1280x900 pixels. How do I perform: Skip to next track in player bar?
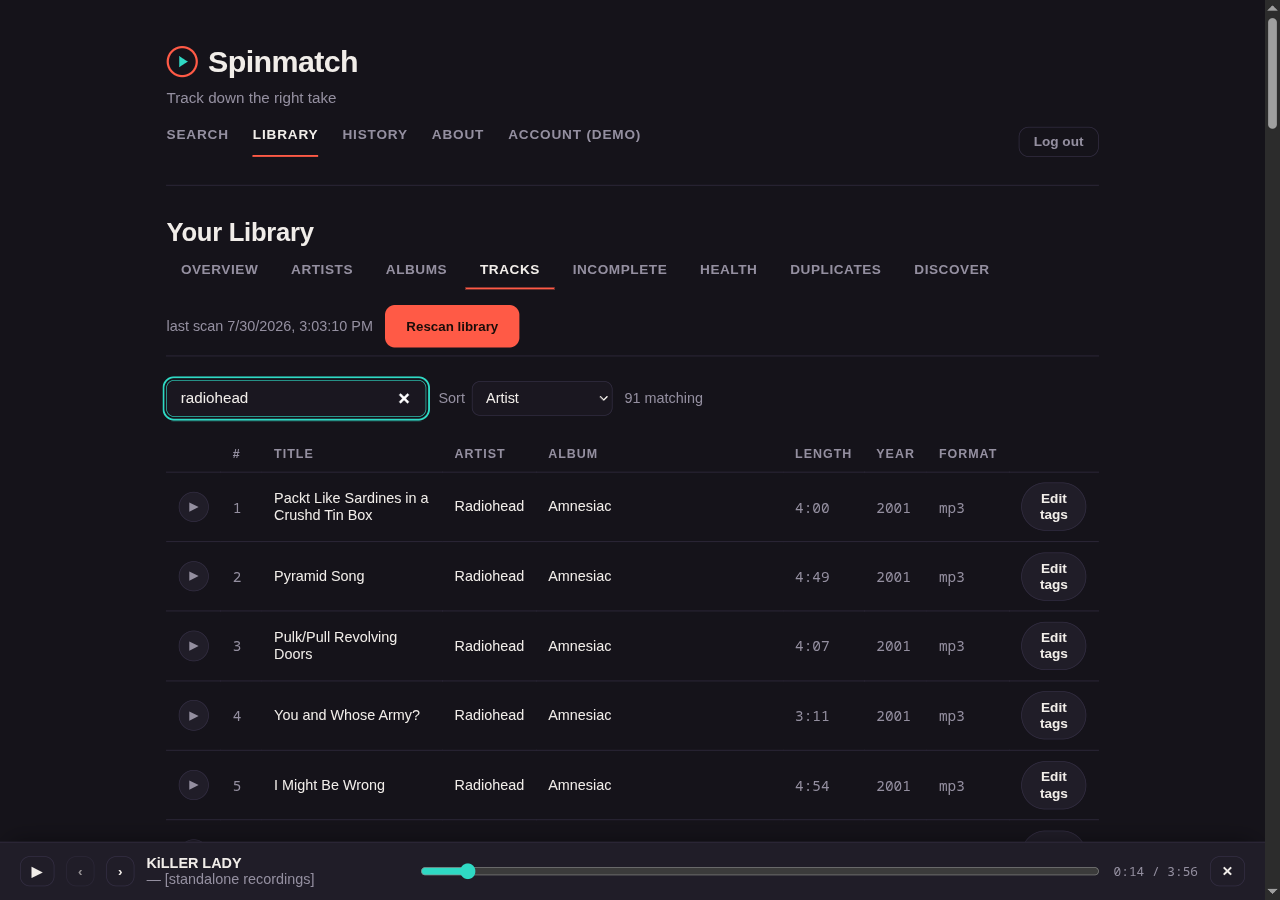pos(120,871)
